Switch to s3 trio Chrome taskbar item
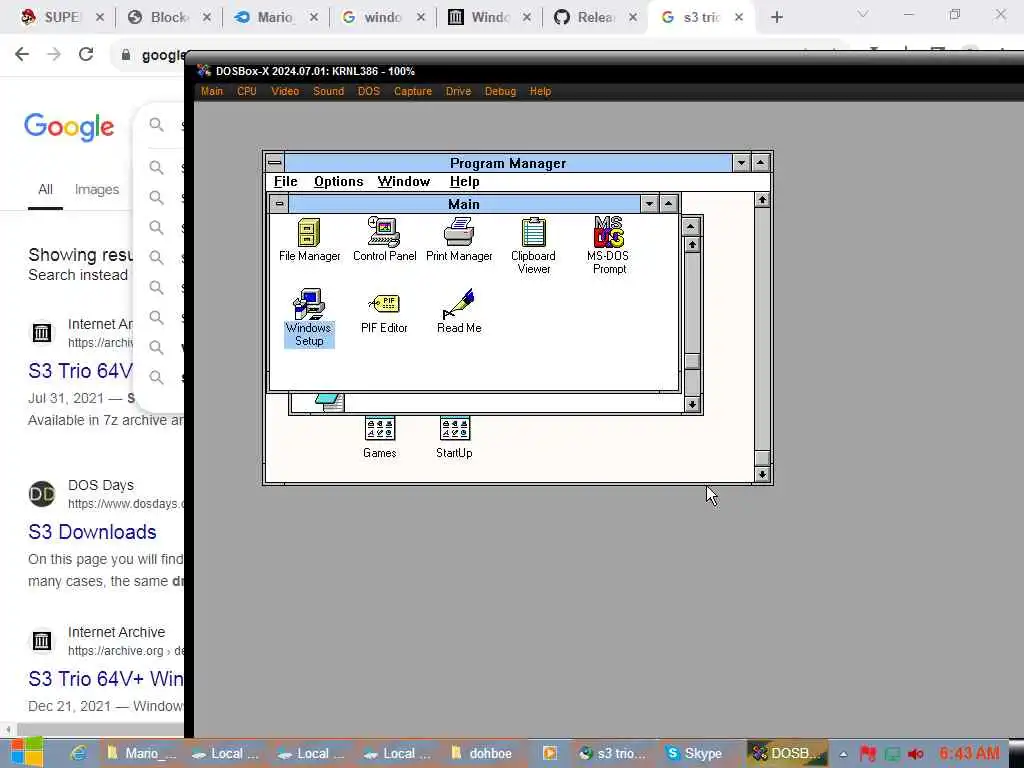 613,753
